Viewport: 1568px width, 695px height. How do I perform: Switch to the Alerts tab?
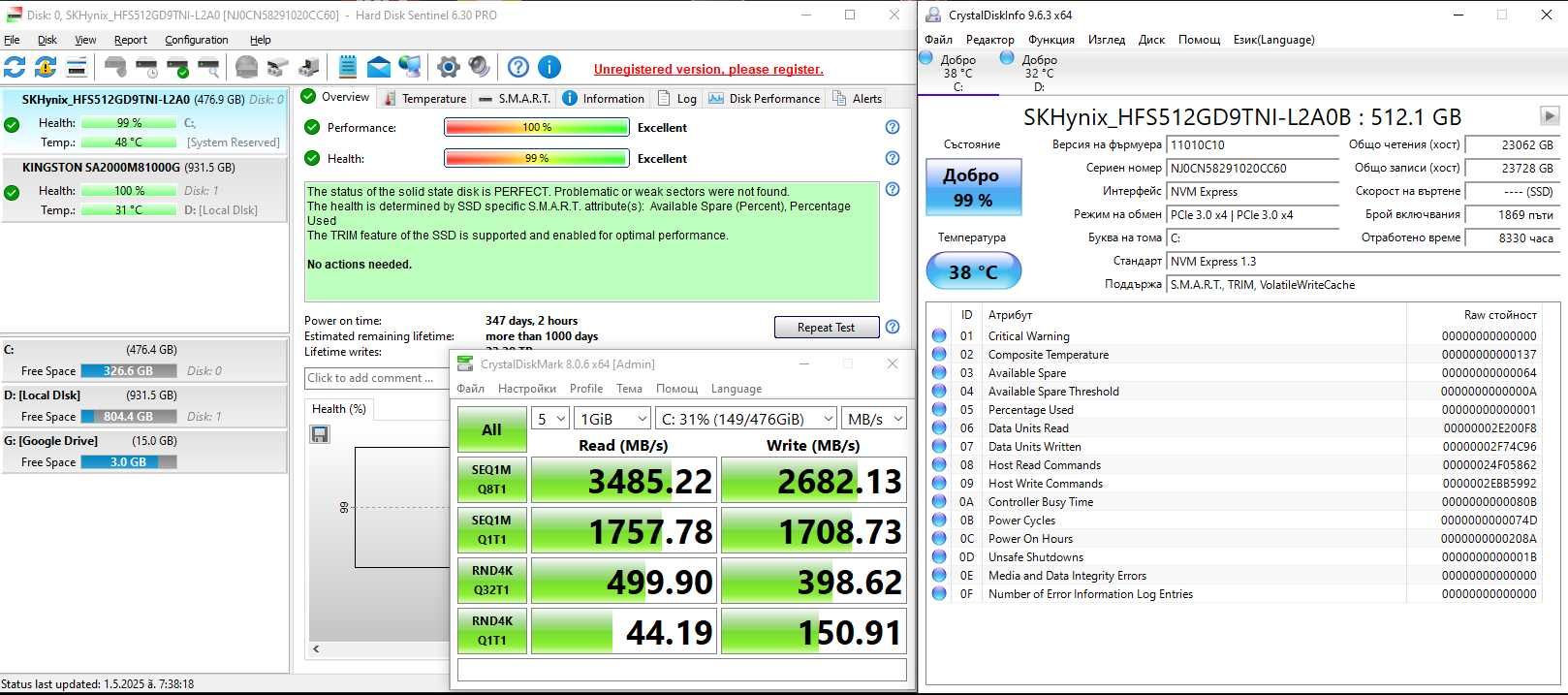coord(858,98)
